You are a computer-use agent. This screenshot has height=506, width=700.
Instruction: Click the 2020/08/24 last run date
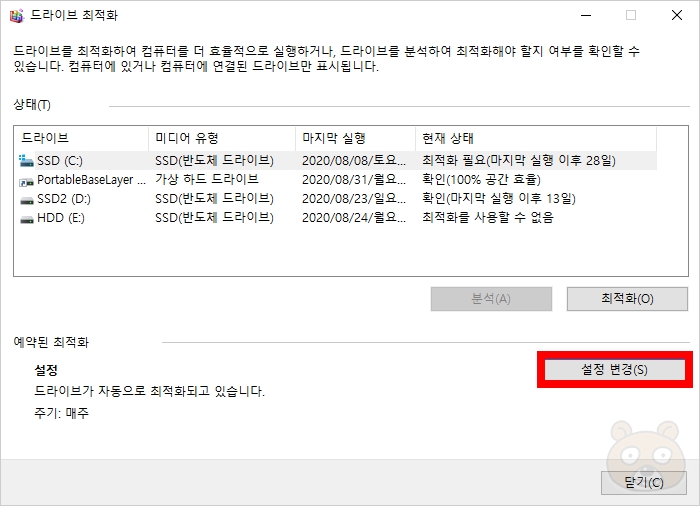tap(354, 218)
